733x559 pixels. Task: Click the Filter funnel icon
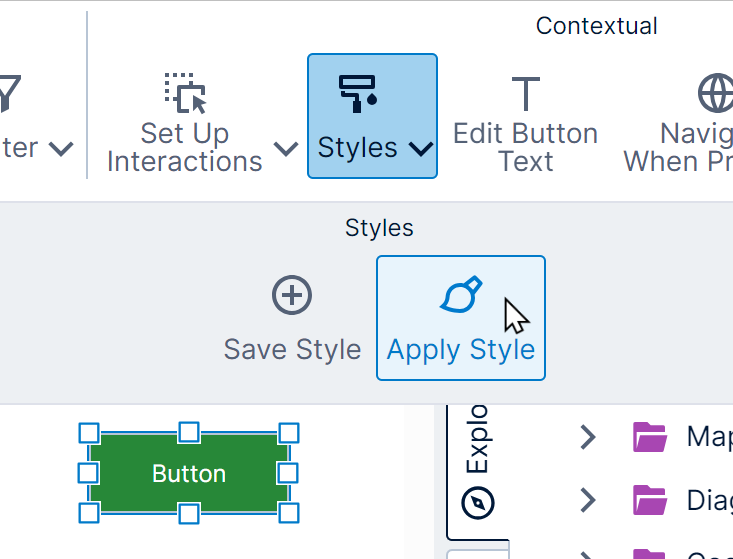click(8, 93)
